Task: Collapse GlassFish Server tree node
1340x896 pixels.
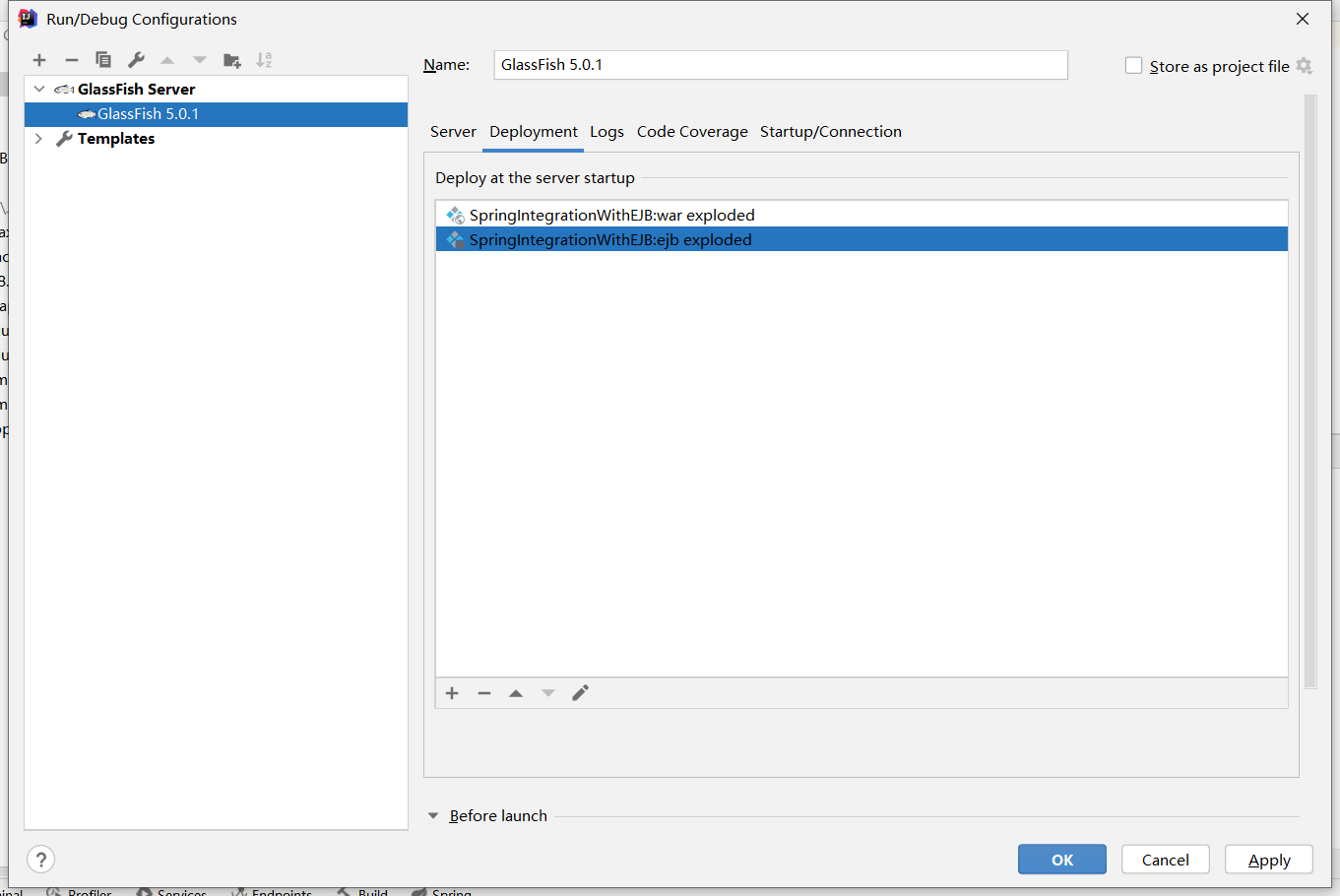Action: click(39, 89)
